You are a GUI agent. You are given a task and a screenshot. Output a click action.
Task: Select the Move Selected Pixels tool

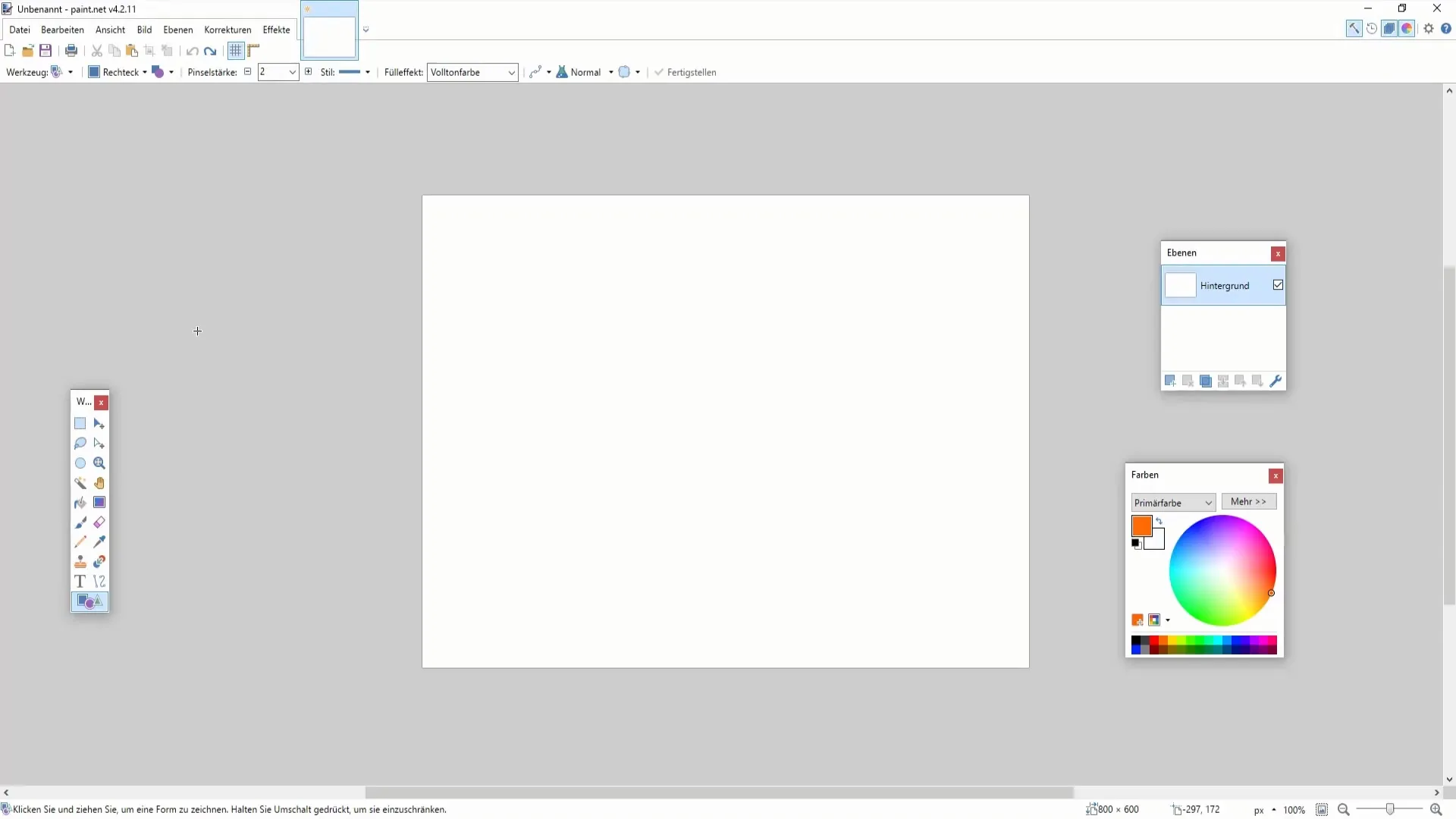[x=99, y=424]
